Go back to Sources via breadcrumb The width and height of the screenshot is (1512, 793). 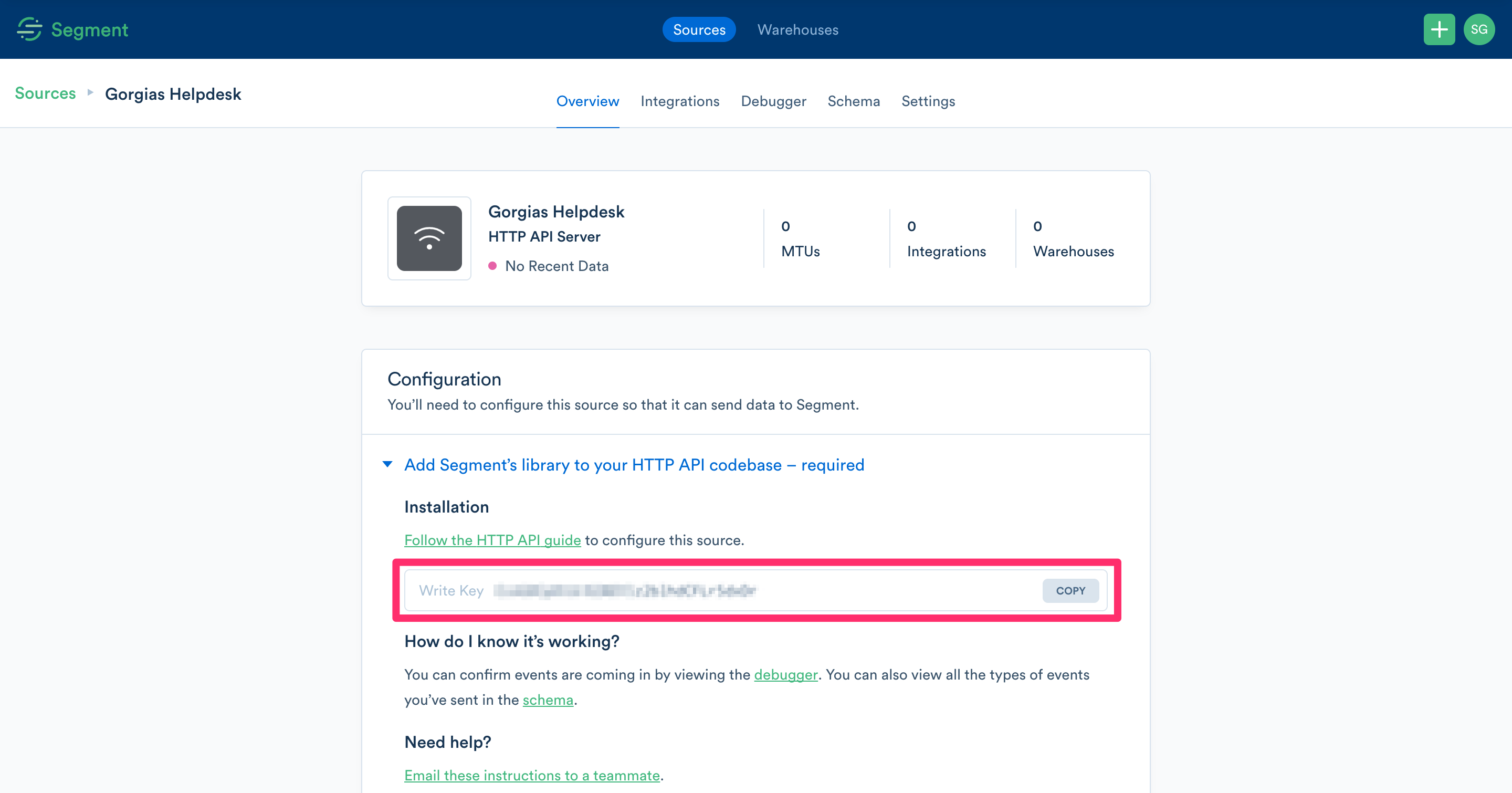click(45, 93)
